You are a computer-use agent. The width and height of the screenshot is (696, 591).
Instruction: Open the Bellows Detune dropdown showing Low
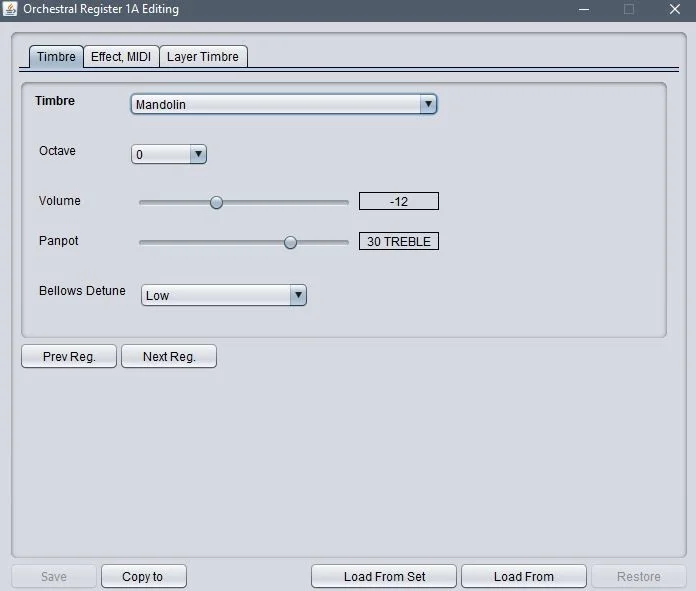(224, 295)
